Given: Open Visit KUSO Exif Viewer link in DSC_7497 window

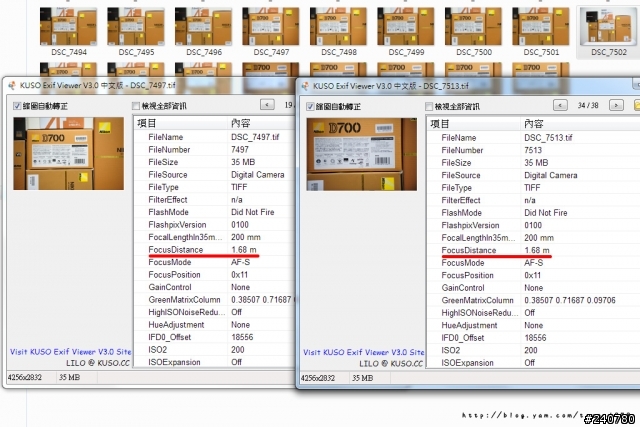Looking at the screenshot, I should 71,351.
